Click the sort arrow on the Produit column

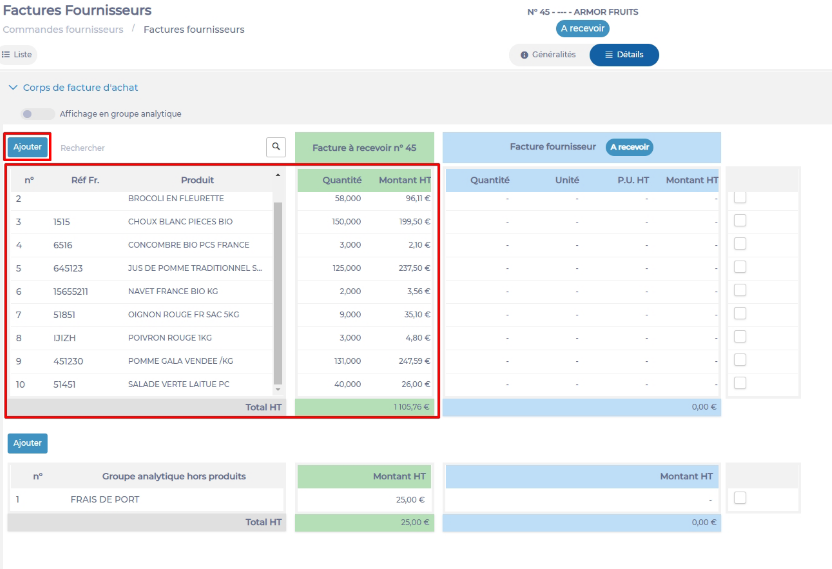coord(278,175)
